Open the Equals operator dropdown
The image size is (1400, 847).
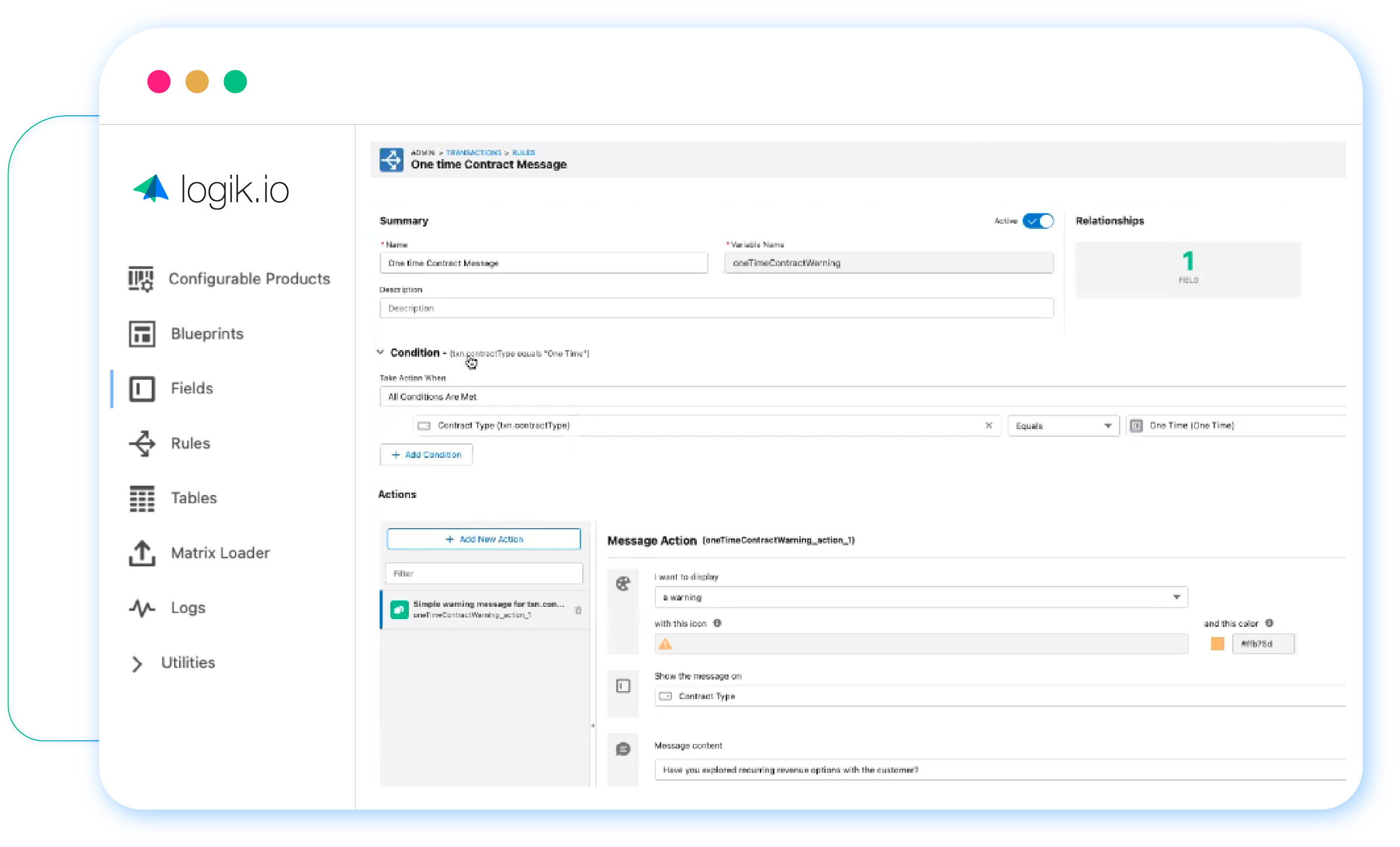[1062, 425]
